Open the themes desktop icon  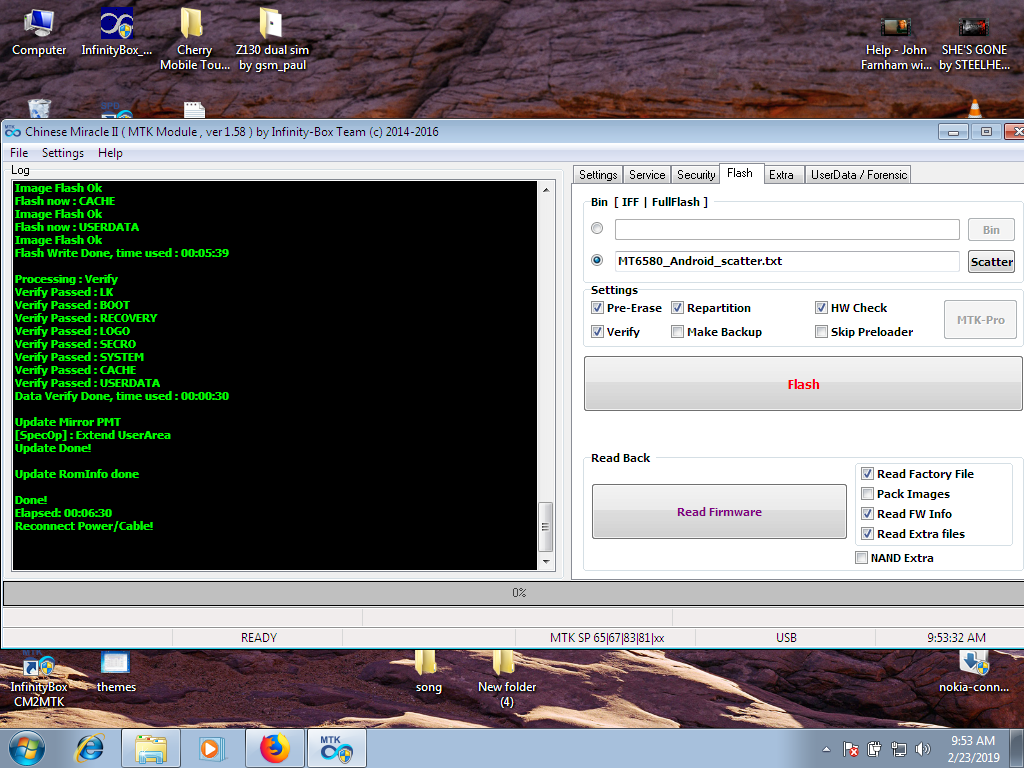[116, 673]
